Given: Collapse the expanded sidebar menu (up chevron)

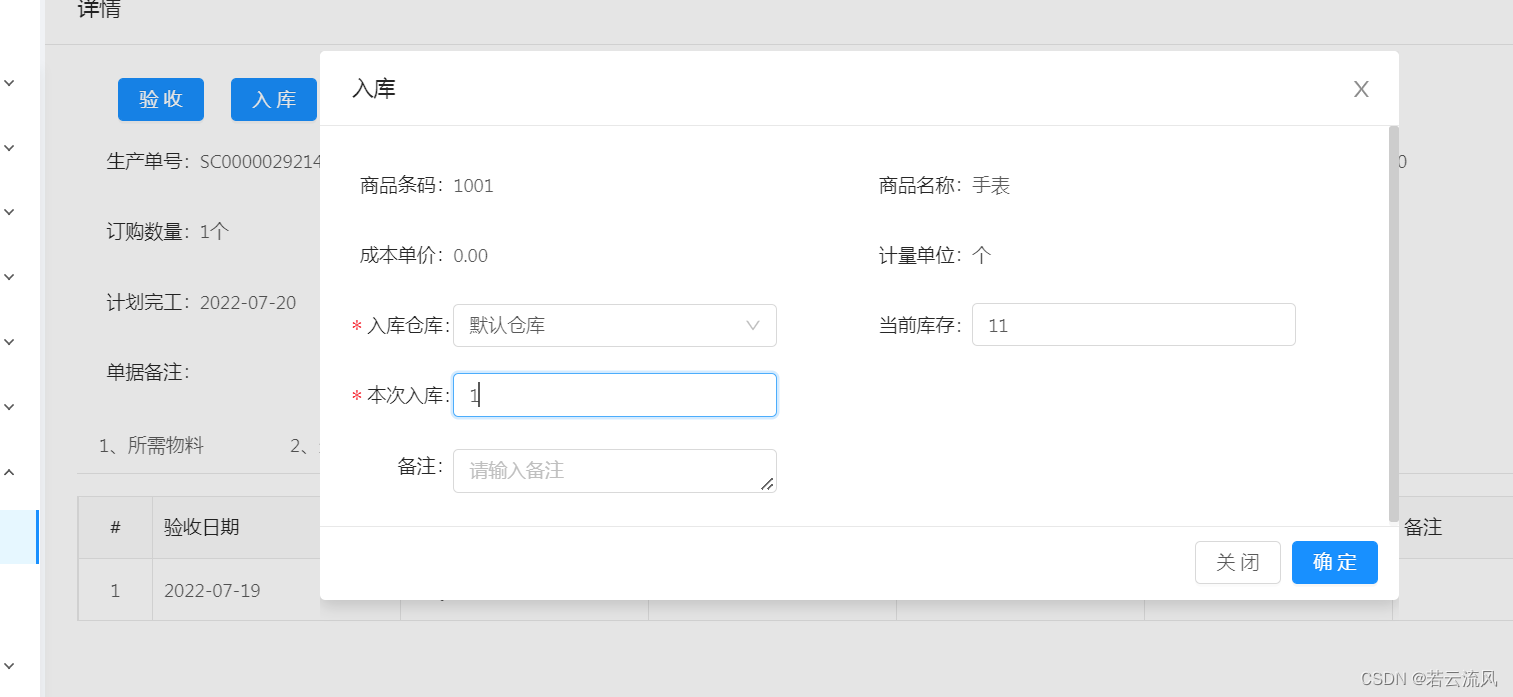Looking at the screenshot, I should tap(9, 472).
